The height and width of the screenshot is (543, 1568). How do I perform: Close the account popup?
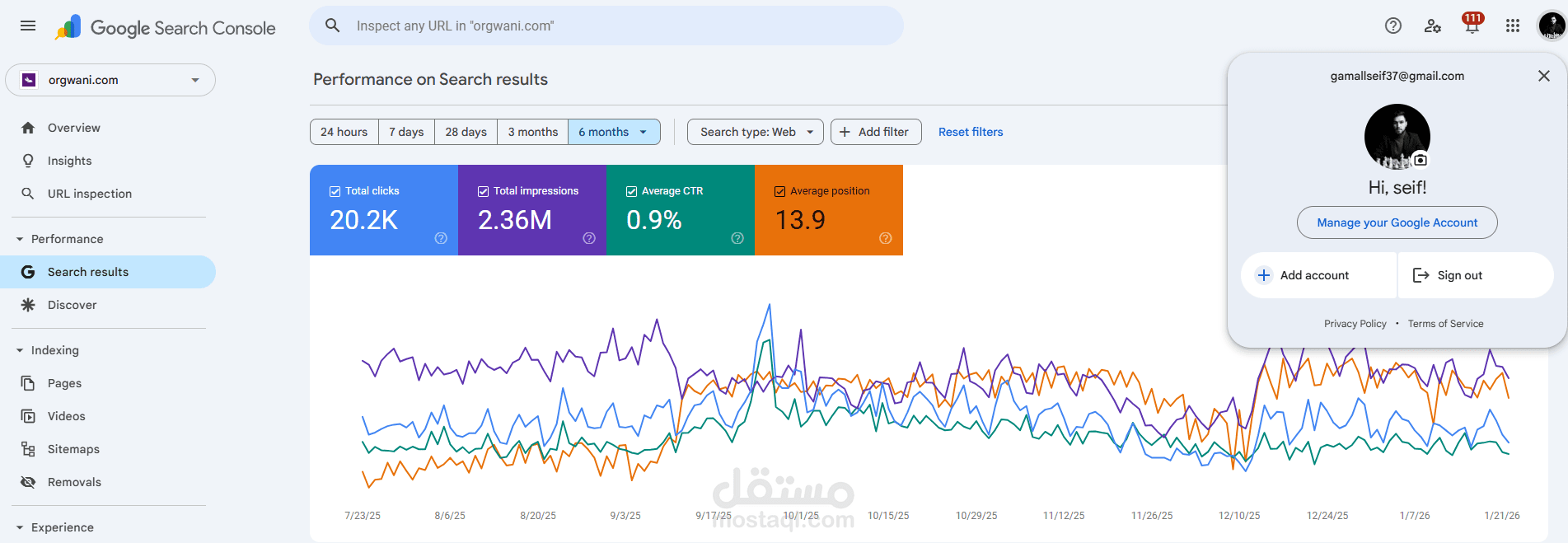coord(1544,76)
